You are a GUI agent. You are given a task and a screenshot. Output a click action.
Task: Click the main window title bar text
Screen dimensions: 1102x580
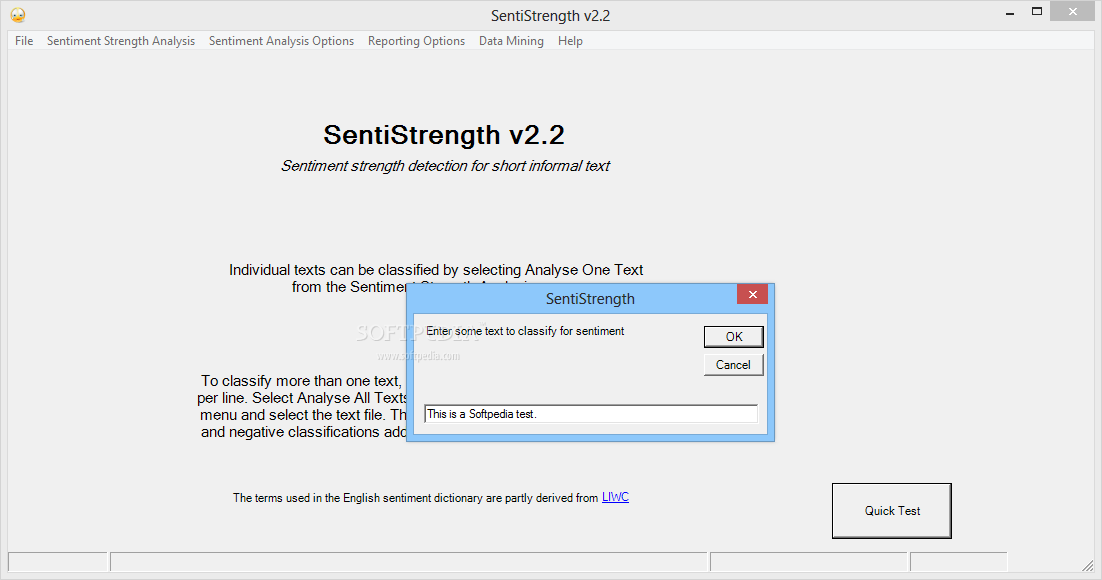550,15
